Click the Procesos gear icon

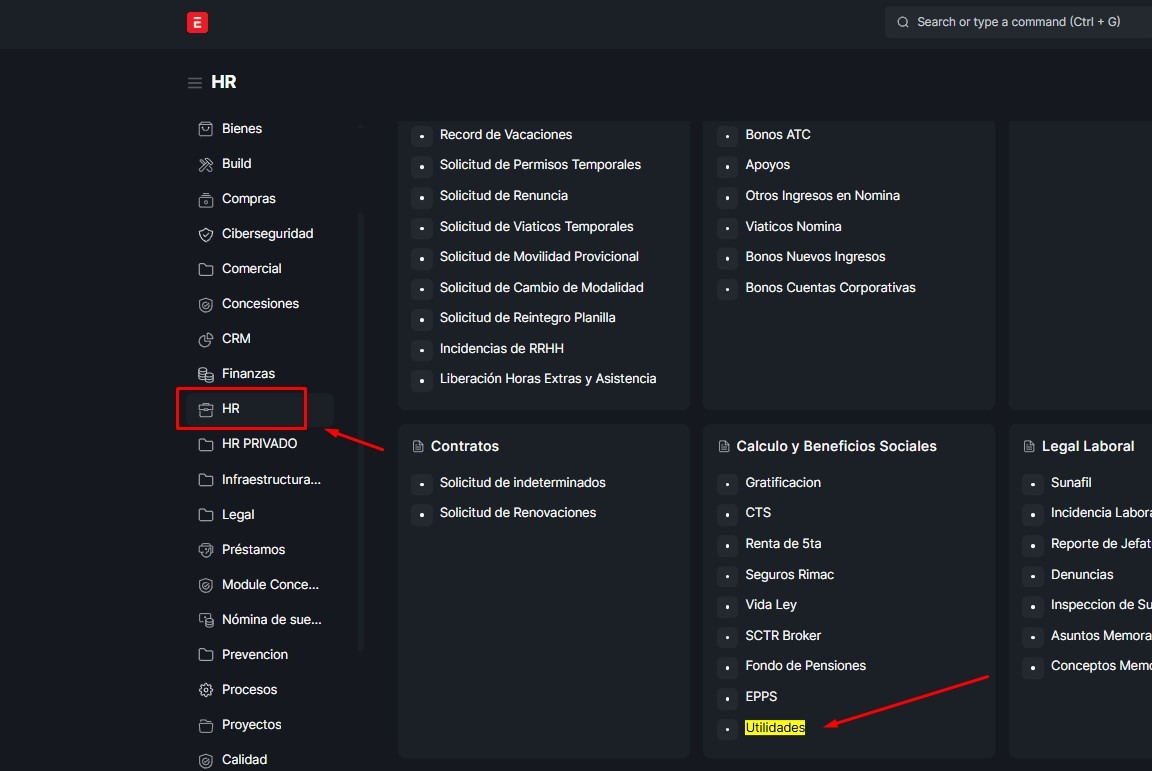[x=206, y=690]
